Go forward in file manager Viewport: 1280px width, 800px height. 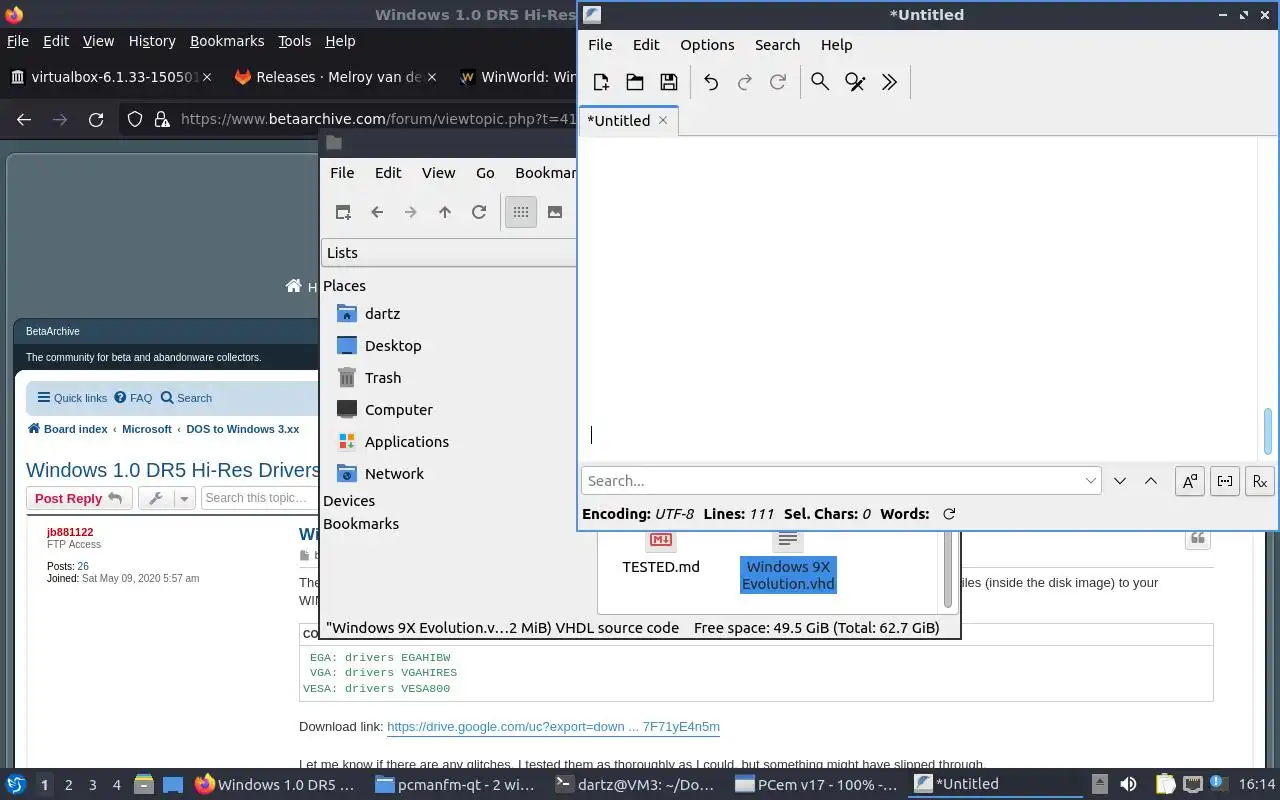pyautogui.click(x=411, y=212)
